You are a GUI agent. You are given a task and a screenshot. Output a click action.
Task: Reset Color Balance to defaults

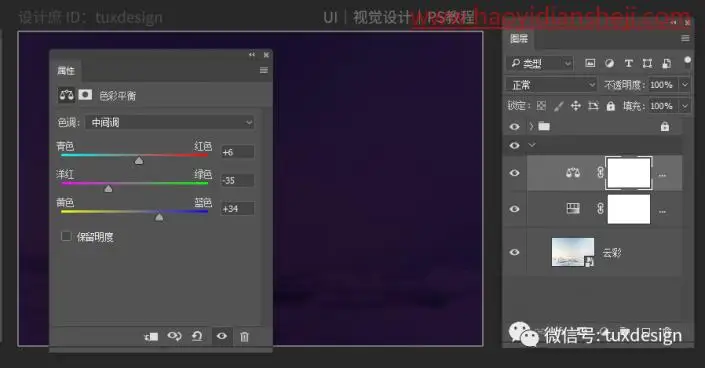[197, 336]
